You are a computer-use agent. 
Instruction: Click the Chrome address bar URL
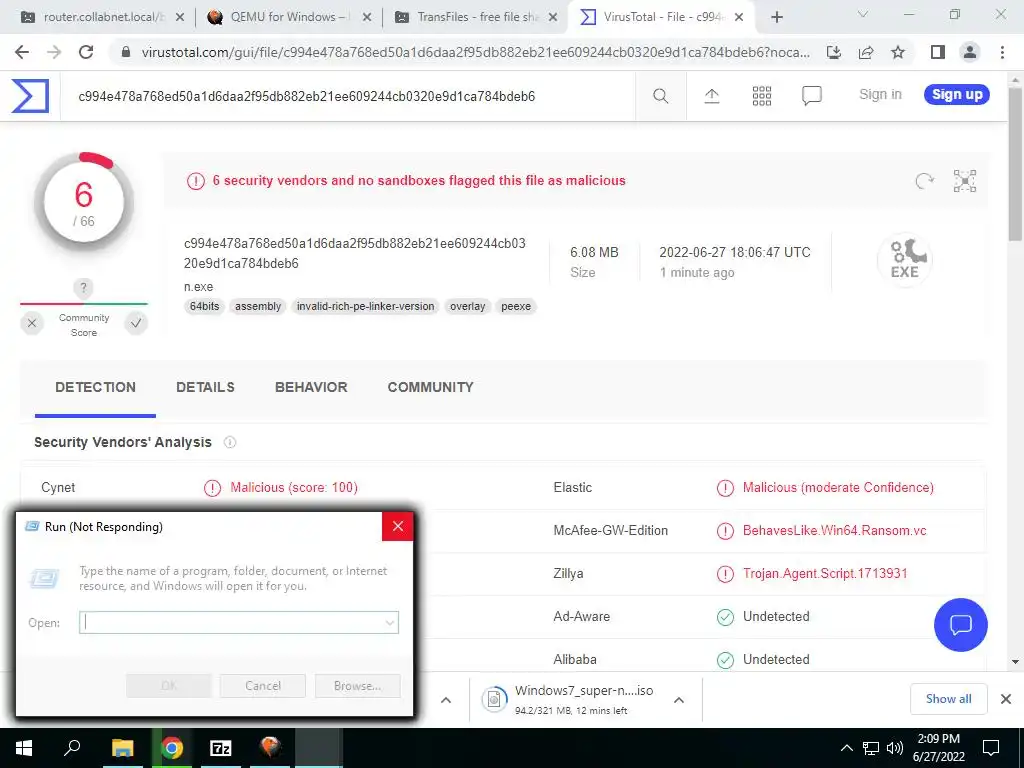coord(475,52)
